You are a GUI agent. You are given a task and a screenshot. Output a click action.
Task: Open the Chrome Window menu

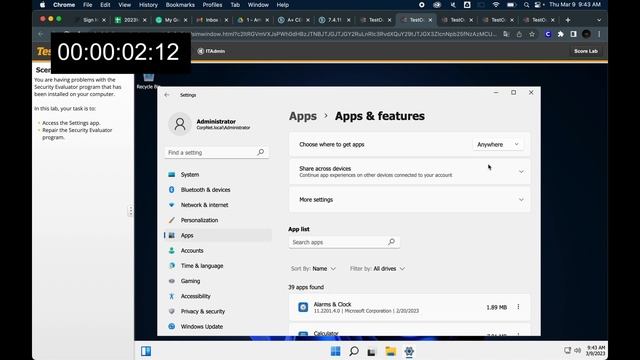(x=258, y=5)
